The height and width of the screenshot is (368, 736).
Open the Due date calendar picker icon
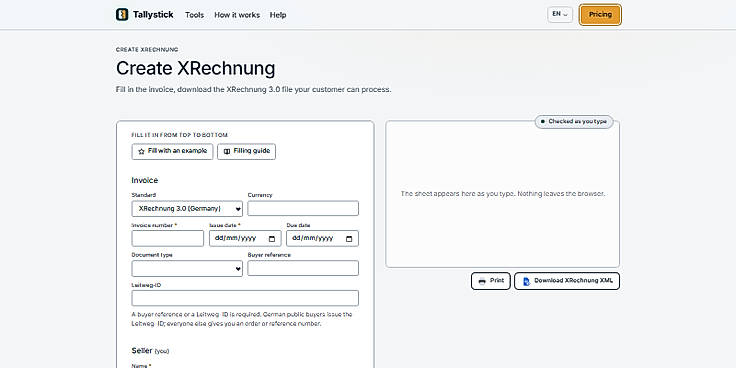pyautogui.click(x=349, y=238)
